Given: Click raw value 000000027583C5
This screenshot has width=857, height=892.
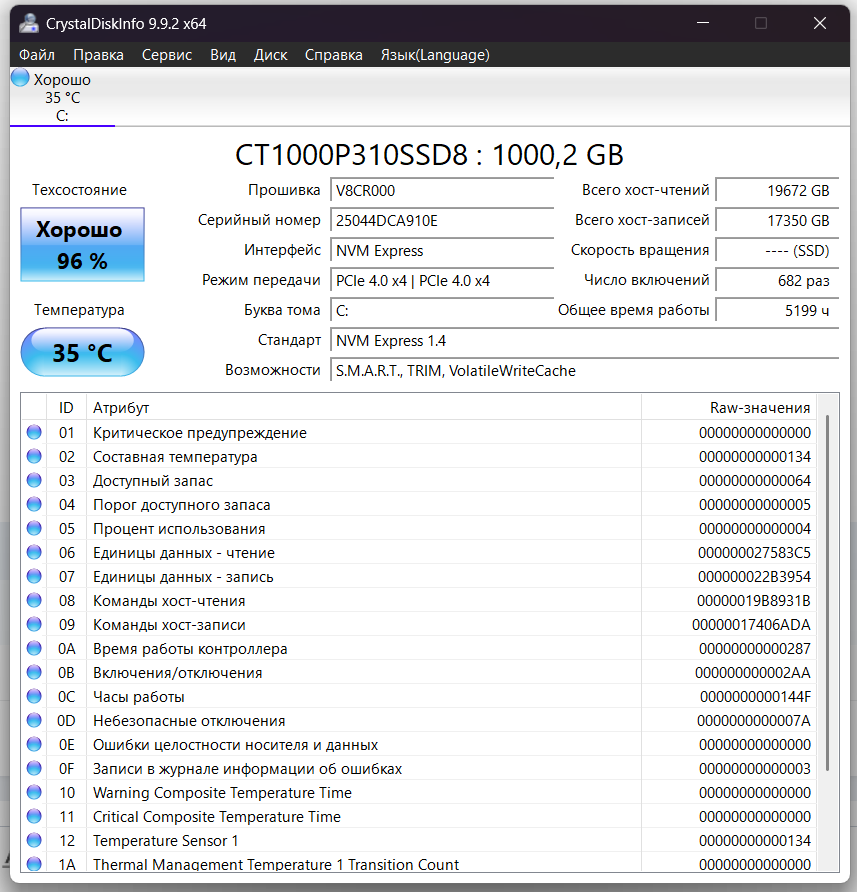Looking at the screenshot, I should pyautogui.click(x=754, y=553).
